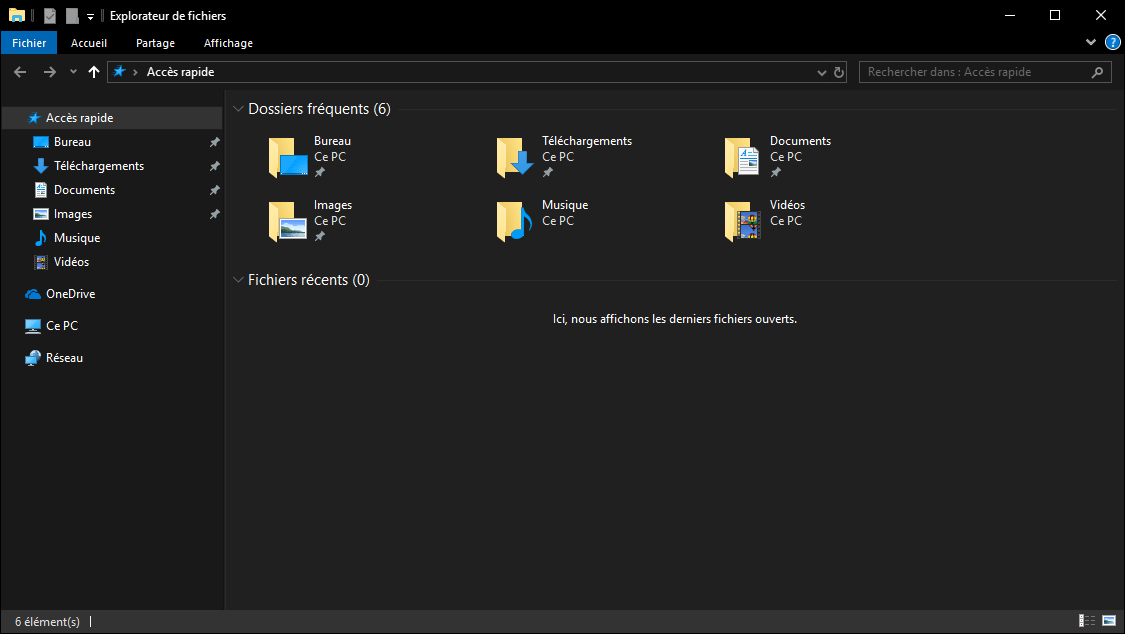Click the Fichiers récents (0) header text
Screen dimensions: 1125x634
tap(309, 280)
